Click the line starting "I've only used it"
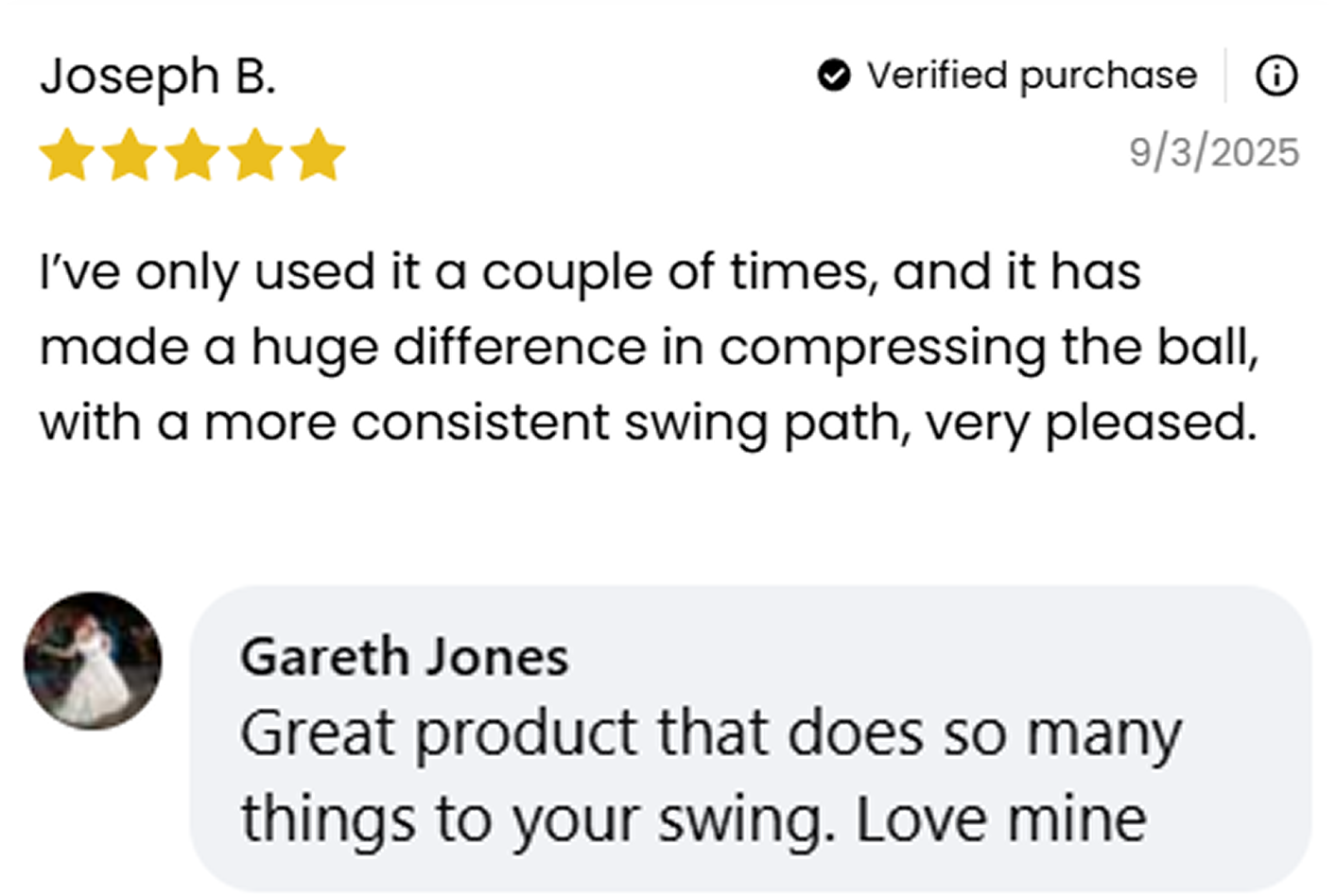 tap(590, 272)
